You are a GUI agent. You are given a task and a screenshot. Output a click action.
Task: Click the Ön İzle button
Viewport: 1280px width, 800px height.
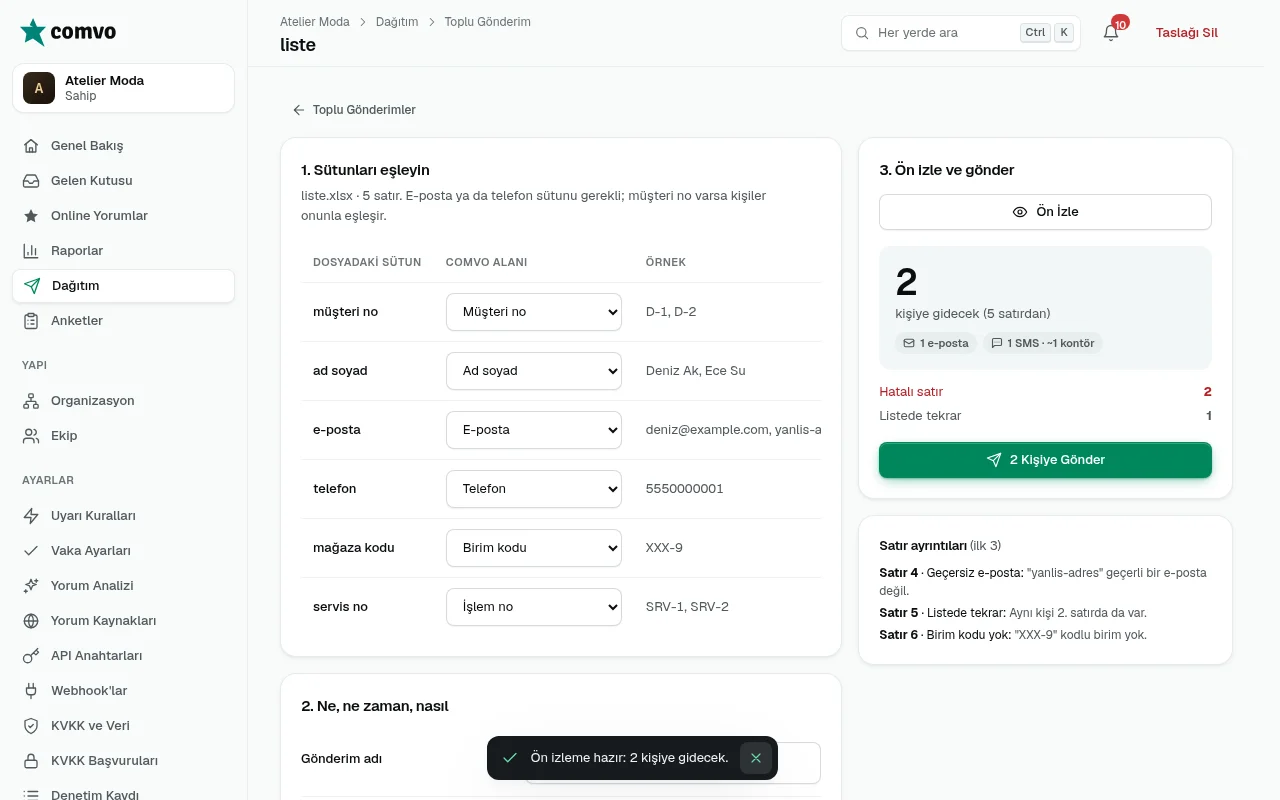pyautogui.click(x=1045, y=212)
